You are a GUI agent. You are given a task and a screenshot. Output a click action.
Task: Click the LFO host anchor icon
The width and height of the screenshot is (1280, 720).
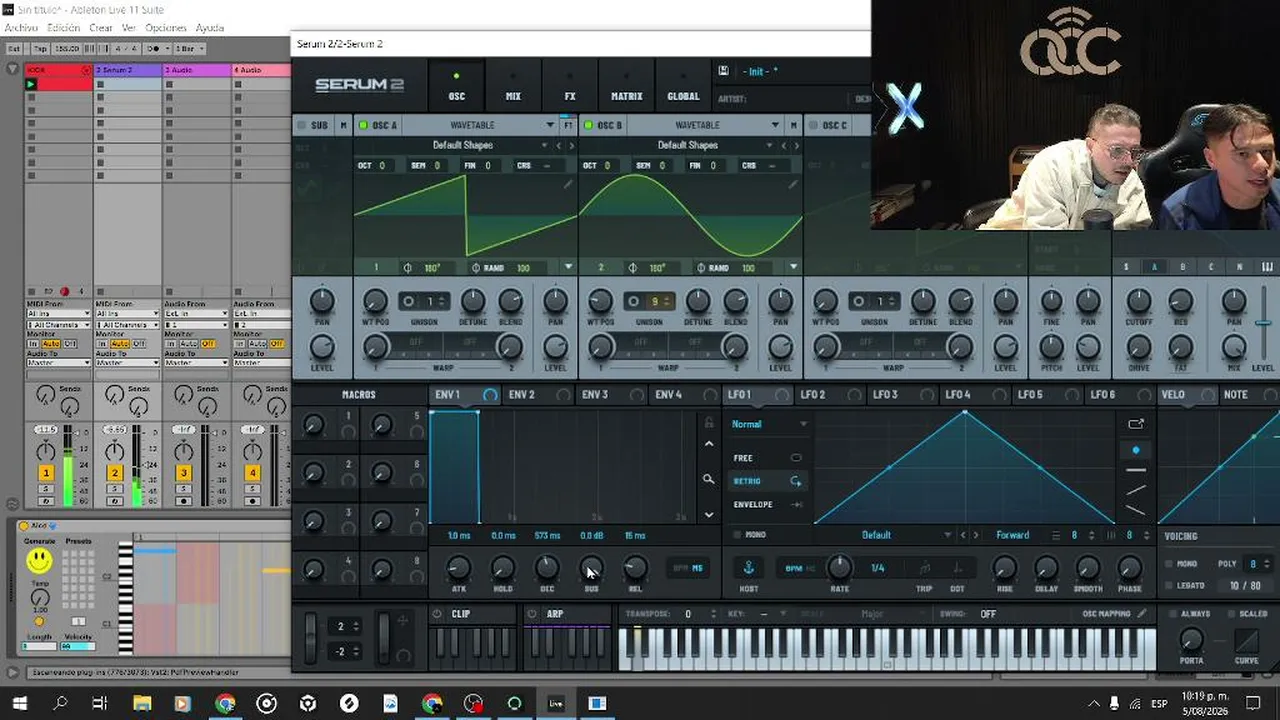(748, 568)
